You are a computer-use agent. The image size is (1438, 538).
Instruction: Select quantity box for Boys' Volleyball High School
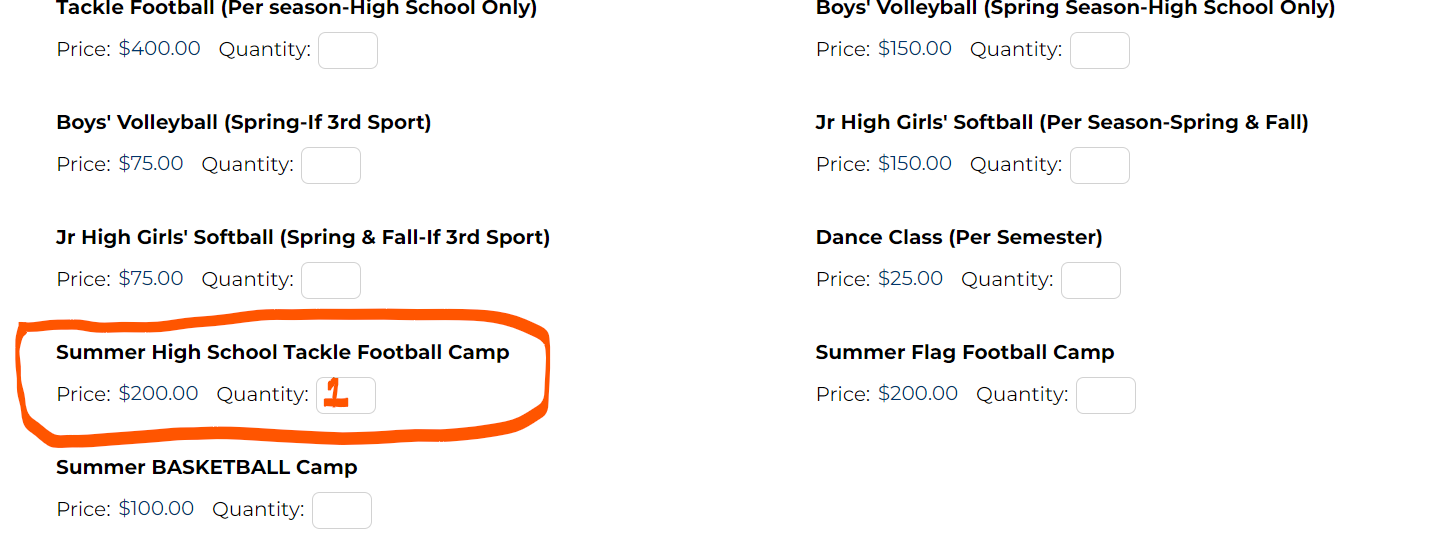[1100, 50]
